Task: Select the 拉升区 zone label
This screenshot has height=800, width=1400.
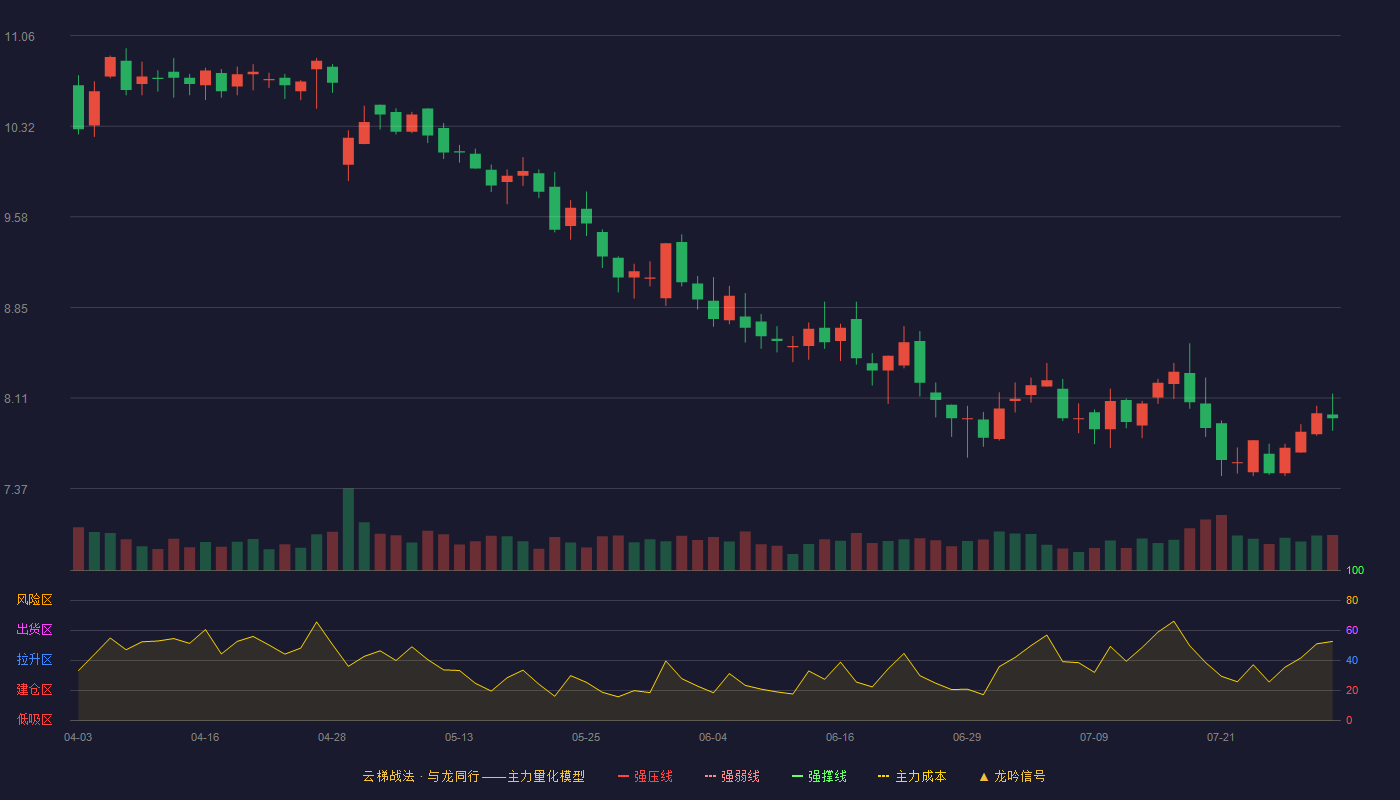Action: [34, 660]
